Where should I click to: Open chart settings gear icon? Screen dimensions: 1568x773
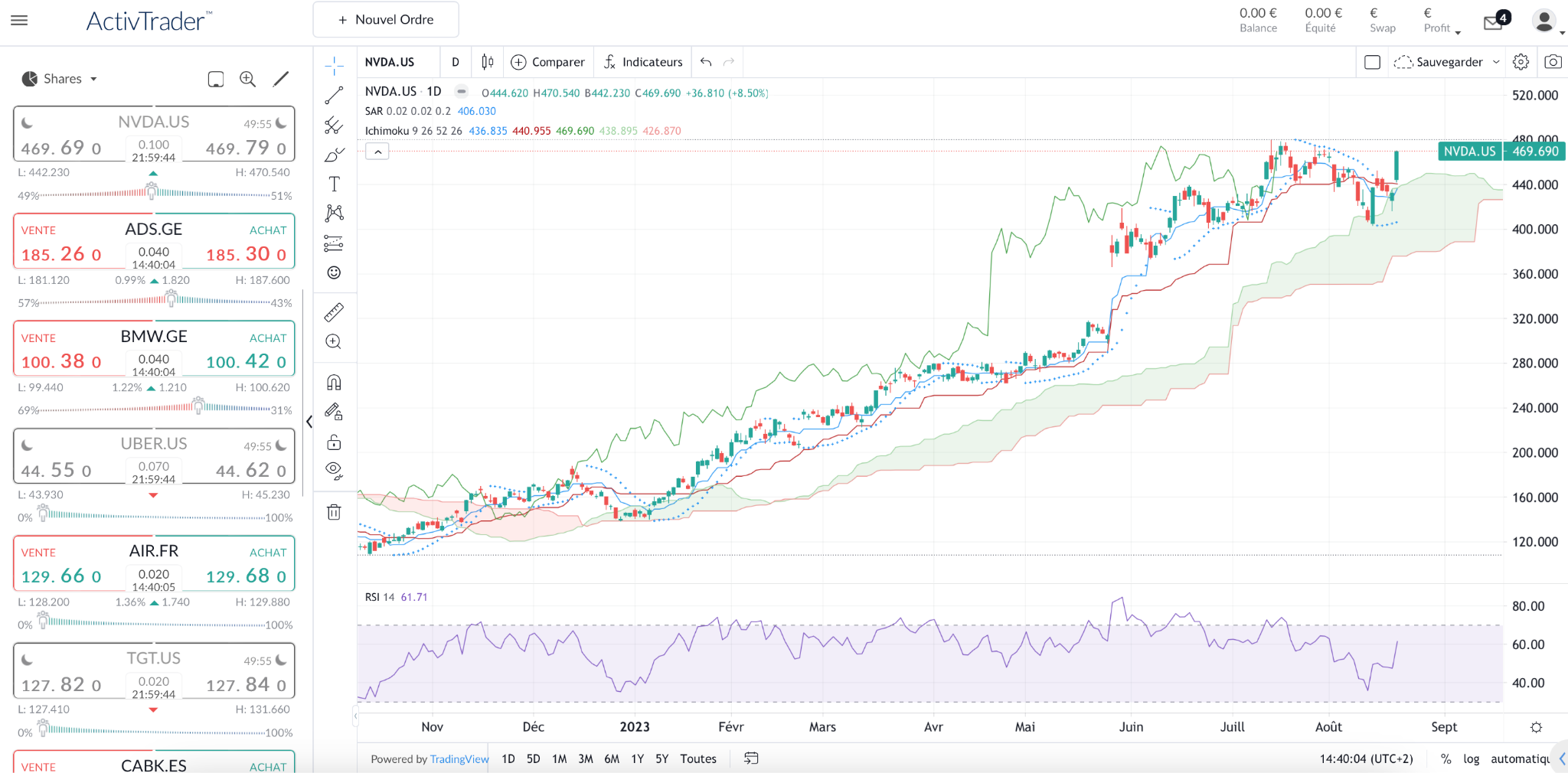coord(1521,62)
